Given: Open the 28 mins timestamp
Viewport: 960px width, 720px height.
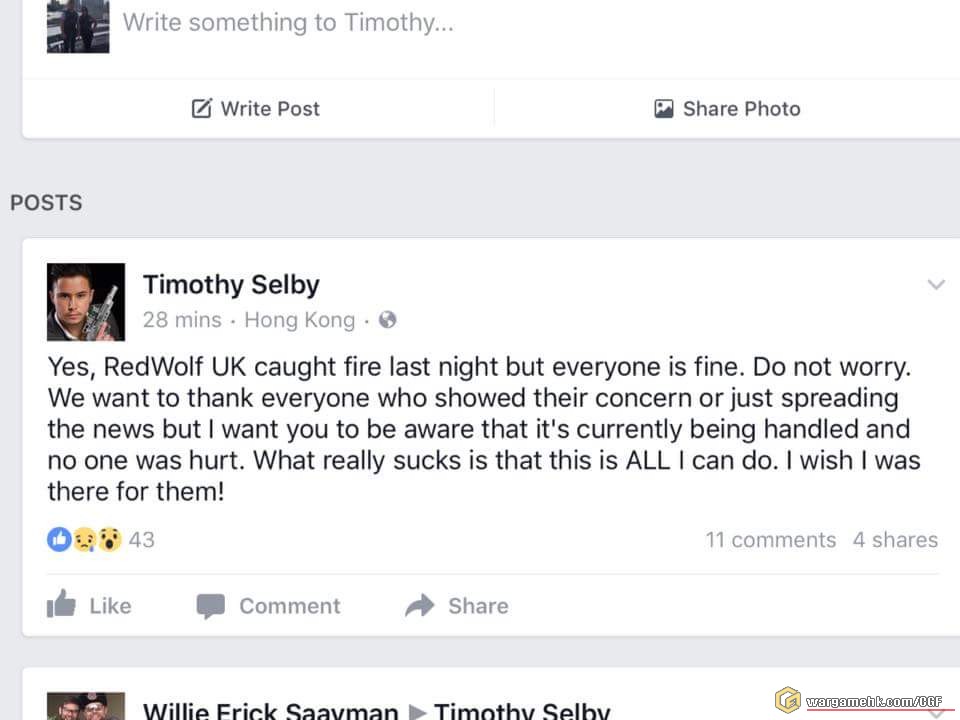Looking at the screenshot, I should pos(182,320).
